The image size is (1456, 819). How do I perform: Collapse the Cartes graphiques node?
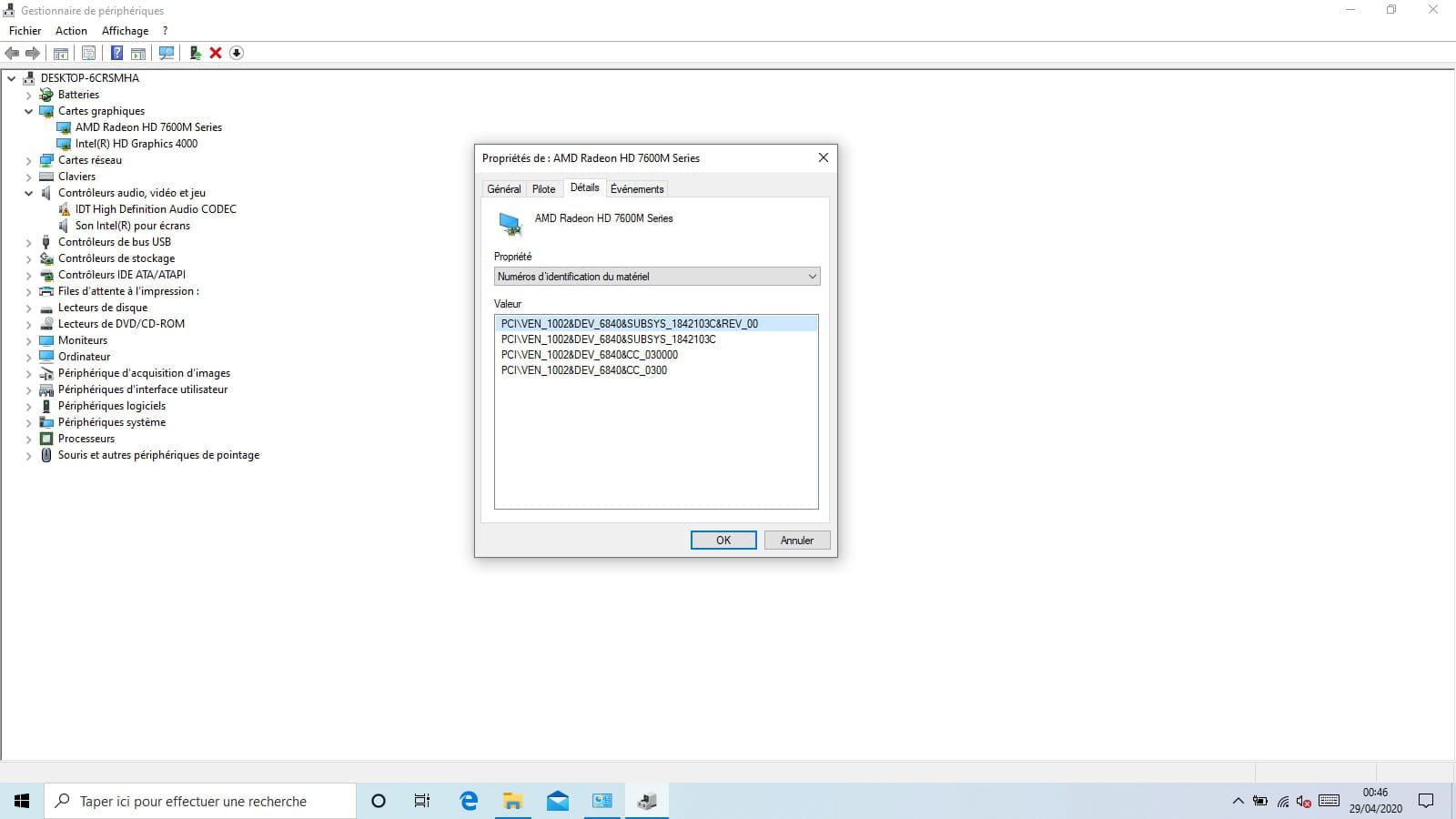point(28,111)
